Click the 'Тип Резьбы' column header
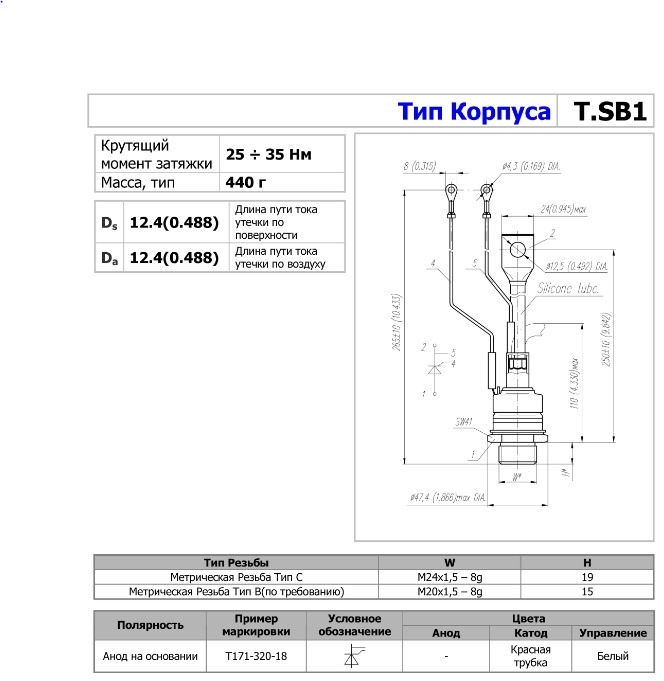664x681 pixels. [236, 562]
